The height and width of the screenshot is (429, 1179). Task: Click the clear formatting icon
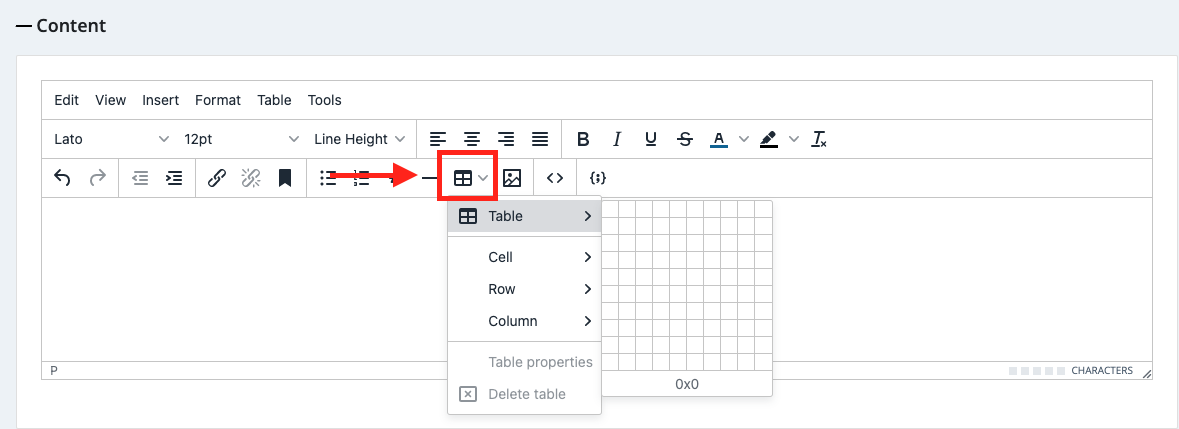coord(819,139)
